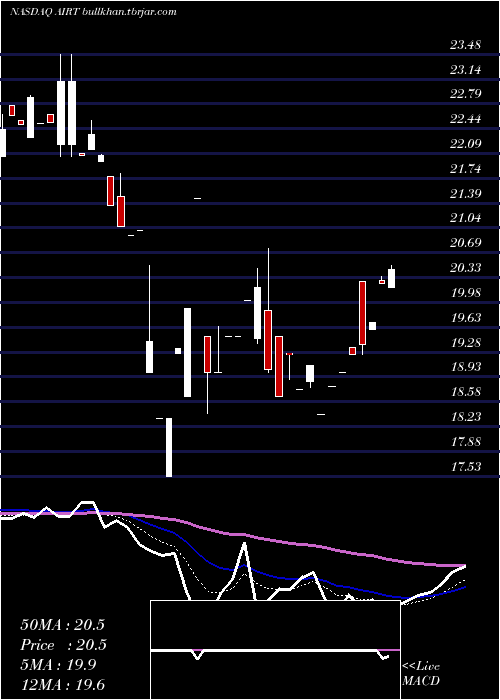Click the 19.98 price axis label
This screenshot has width=500, height=700.
tap(466, 293)
